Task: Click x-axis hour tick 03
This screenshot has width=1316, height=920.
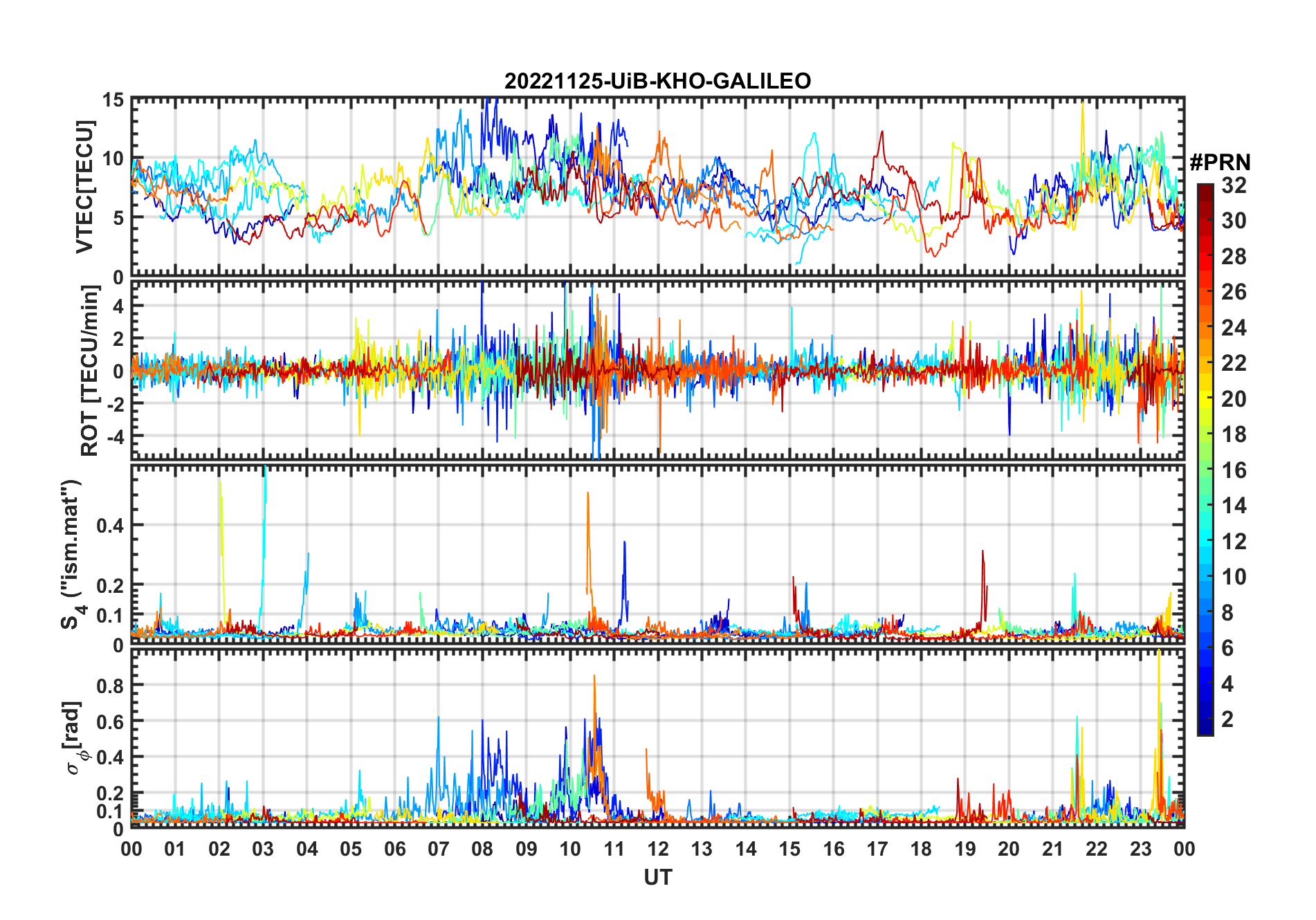Action: pyautogui.click(x=263, y=849)
